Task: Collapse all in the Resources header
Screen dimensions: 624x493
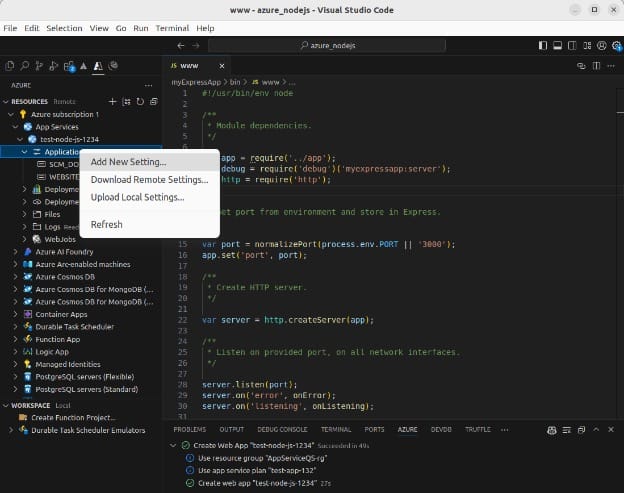Action: click(x=154, y=101)
